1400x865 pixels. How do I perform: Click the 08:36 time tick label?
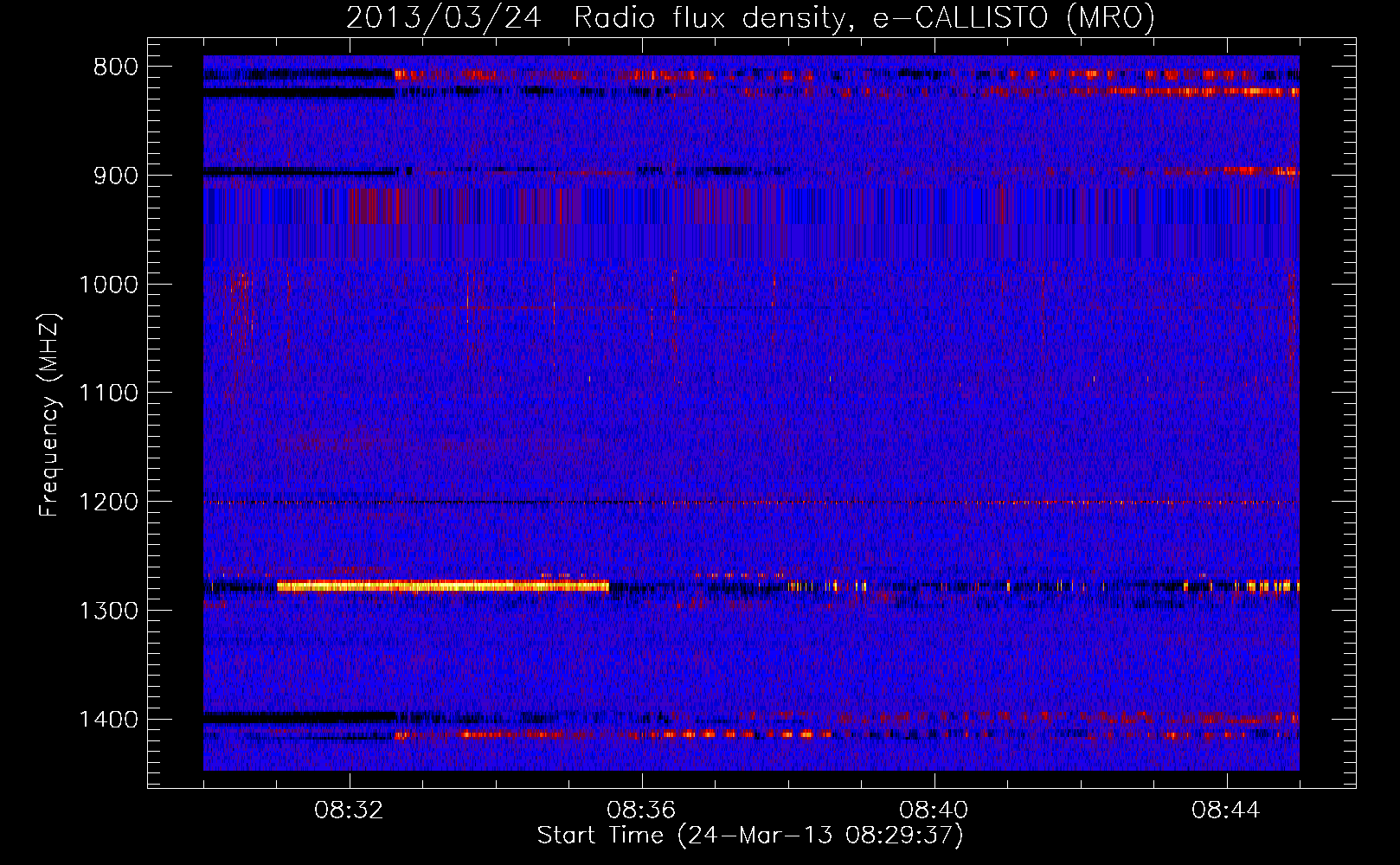tap(642, 811)
